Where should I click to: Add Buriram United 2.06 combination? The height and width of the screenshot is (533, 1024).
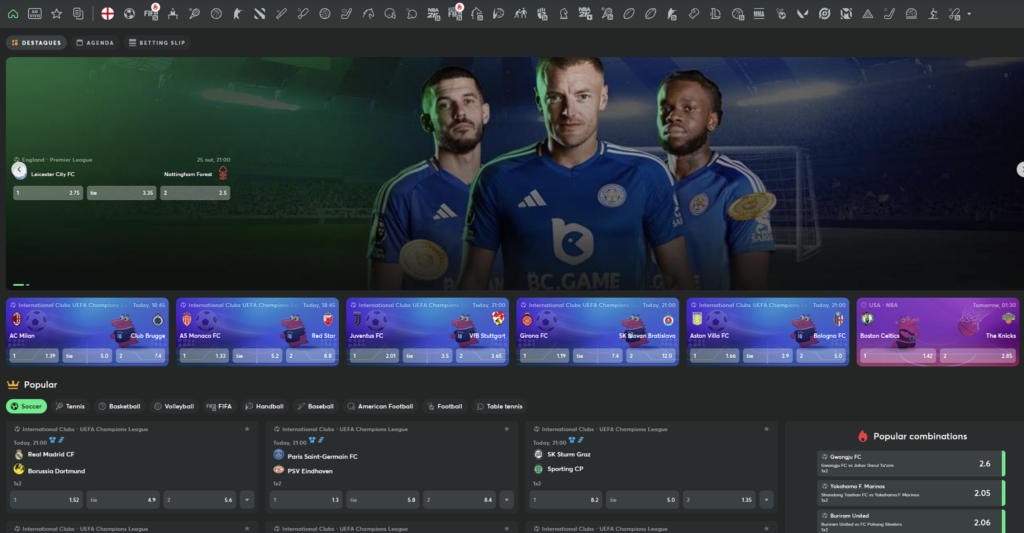tap(910, 521)
